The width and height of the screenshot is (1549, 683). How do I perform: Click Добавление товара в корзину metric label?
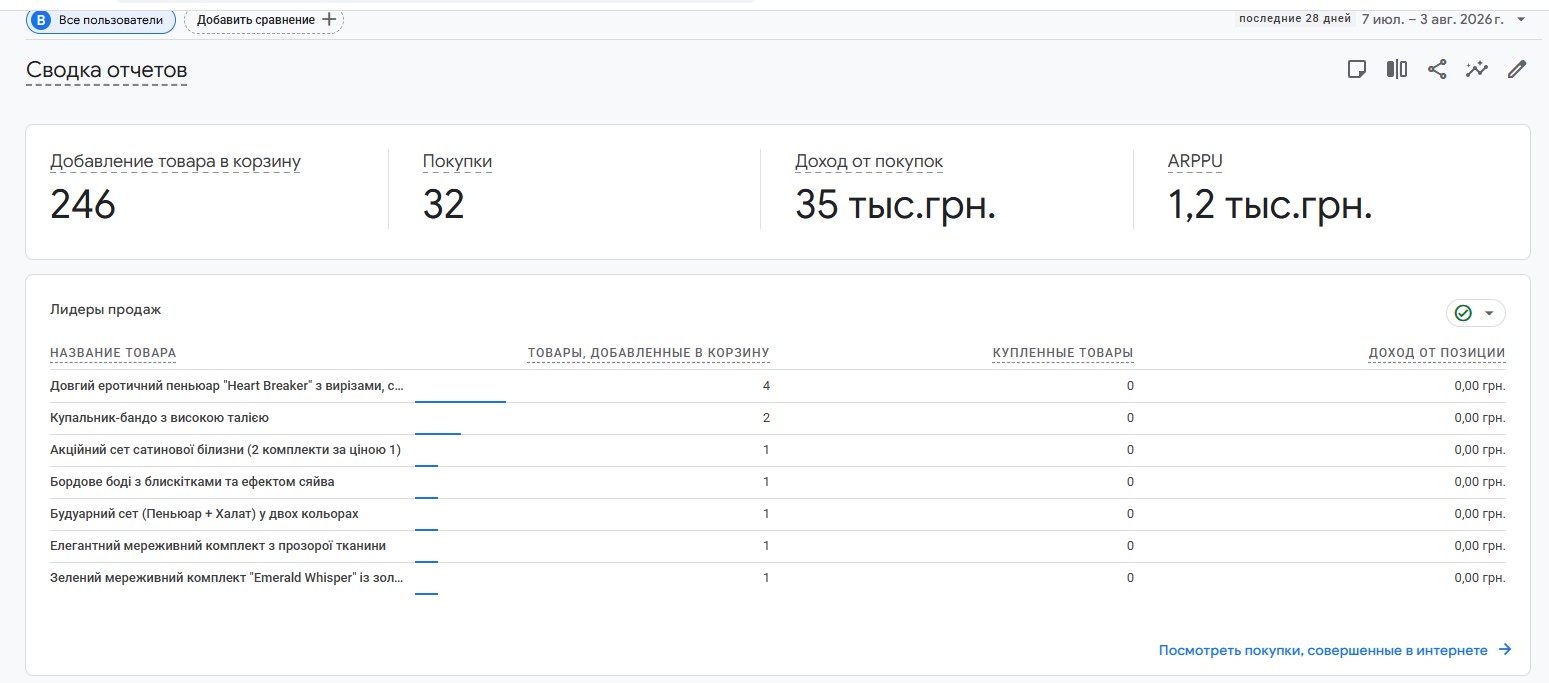point(175,161)
